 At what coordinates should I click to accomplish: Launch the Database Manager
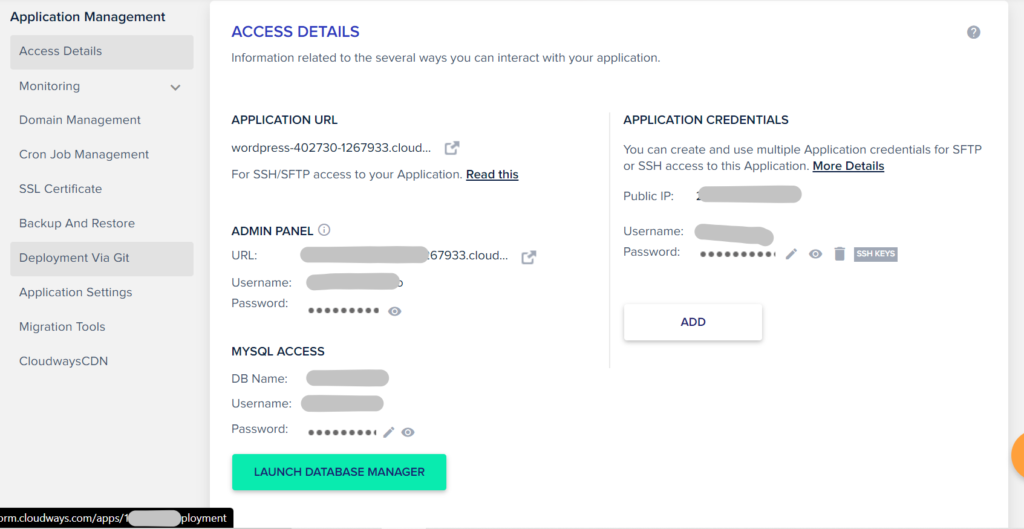[x=339, y=472]
